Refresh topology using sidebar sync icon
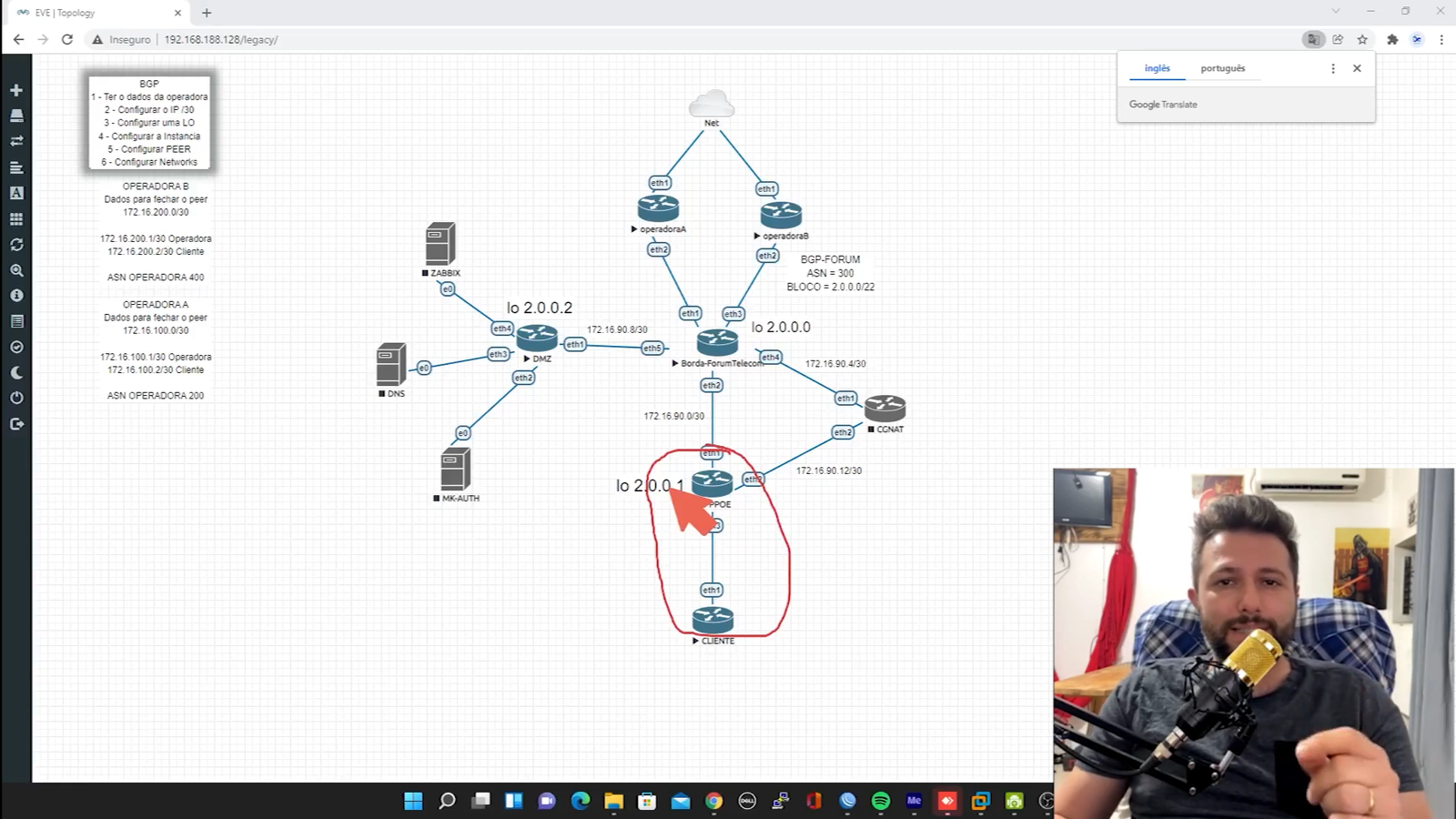 pos(16,245)
